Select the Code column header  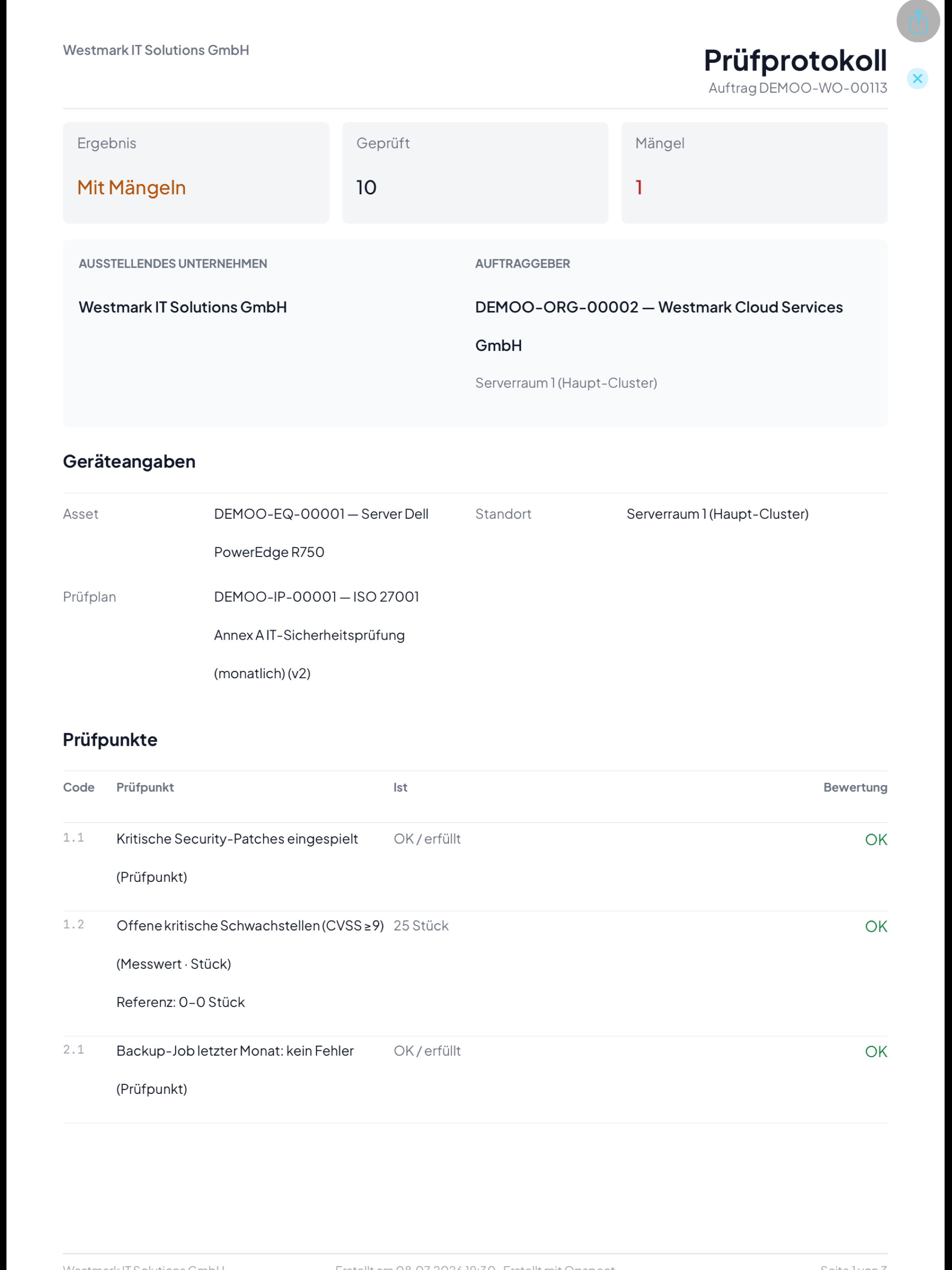[79, 788]
